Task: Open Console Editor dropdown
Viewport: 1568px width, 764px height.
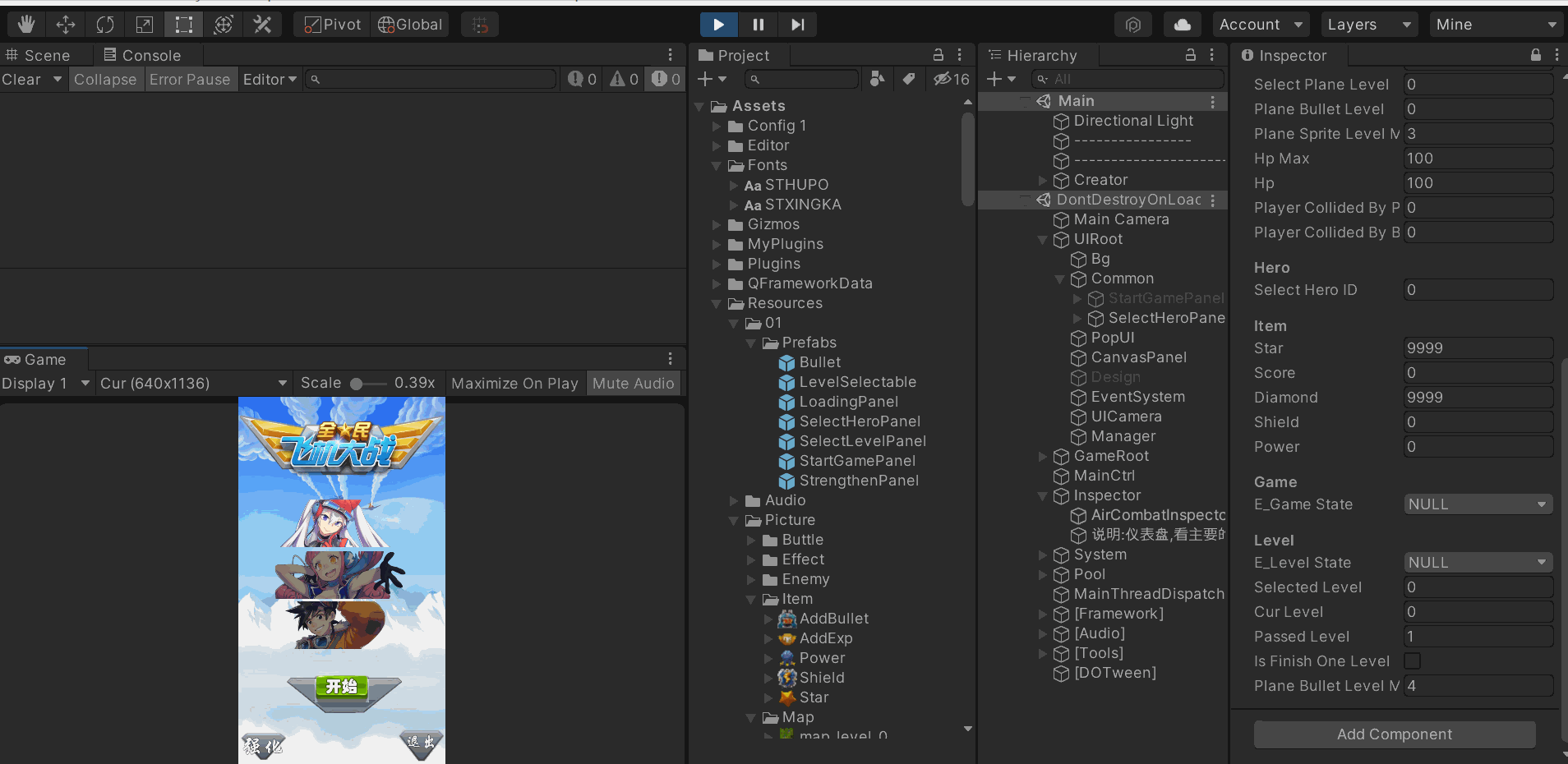Action: (270, 79)
